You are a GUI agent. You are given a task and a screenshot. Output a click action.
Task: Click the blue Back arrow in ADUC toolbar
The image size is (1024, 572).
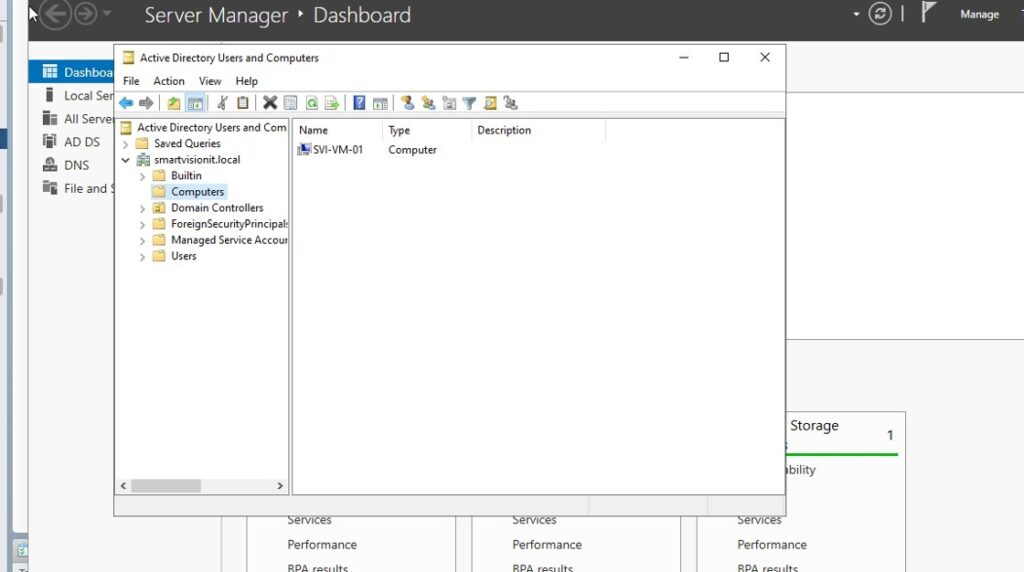126,103
